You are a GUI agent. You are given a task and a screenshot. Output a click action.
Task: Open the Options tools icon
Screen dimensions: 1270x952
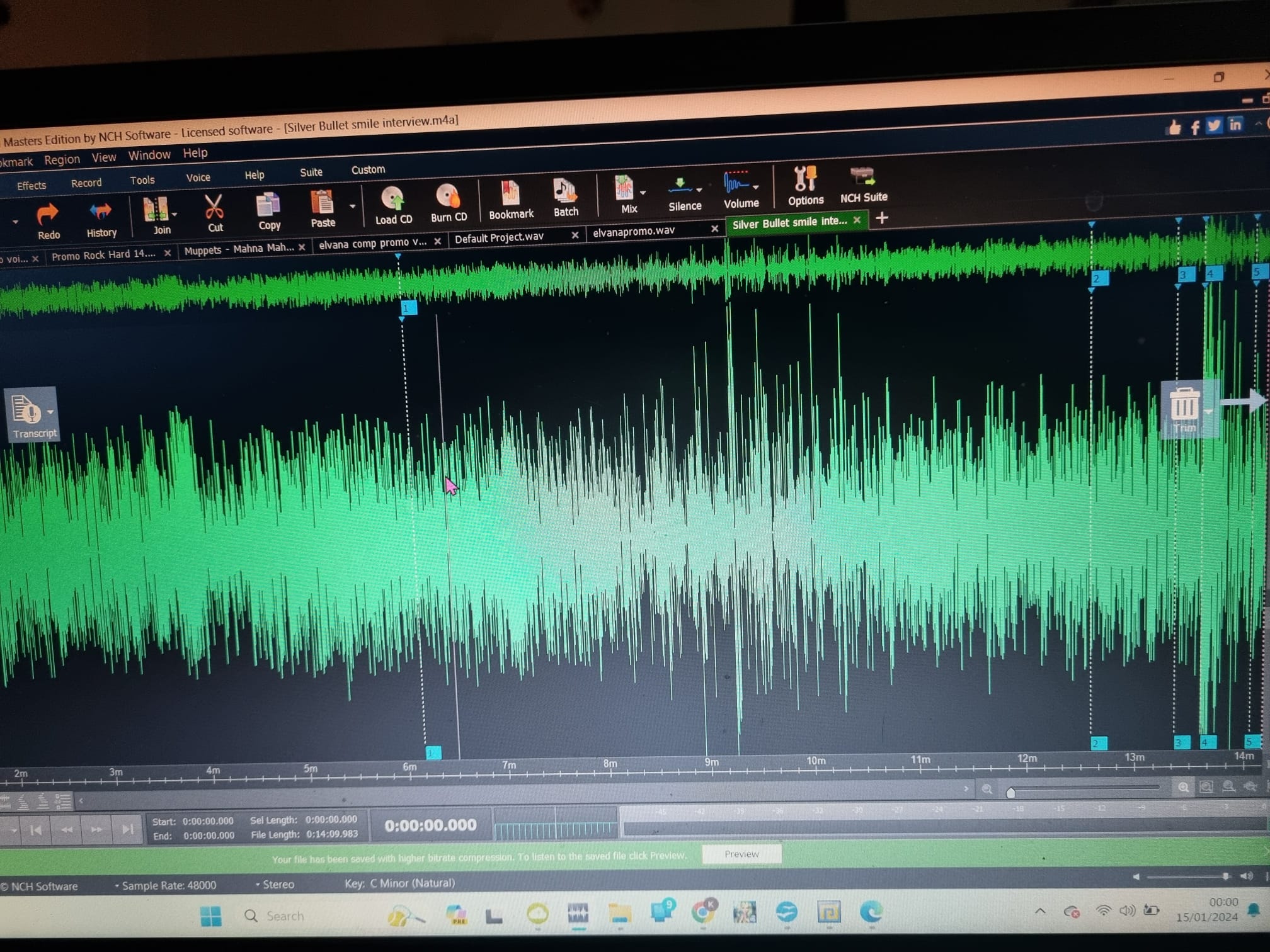(x=804, y=180)
